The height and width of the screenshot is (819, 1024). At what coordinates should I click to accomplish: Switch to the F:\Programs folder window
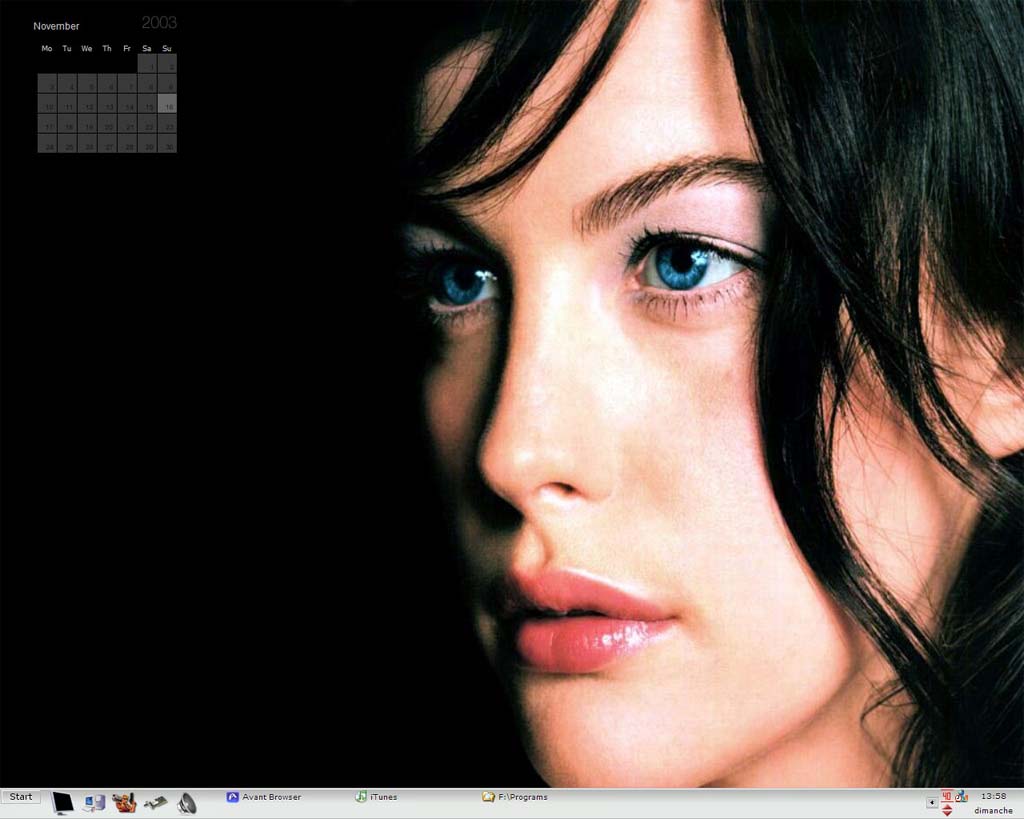(x=515, y=797)
